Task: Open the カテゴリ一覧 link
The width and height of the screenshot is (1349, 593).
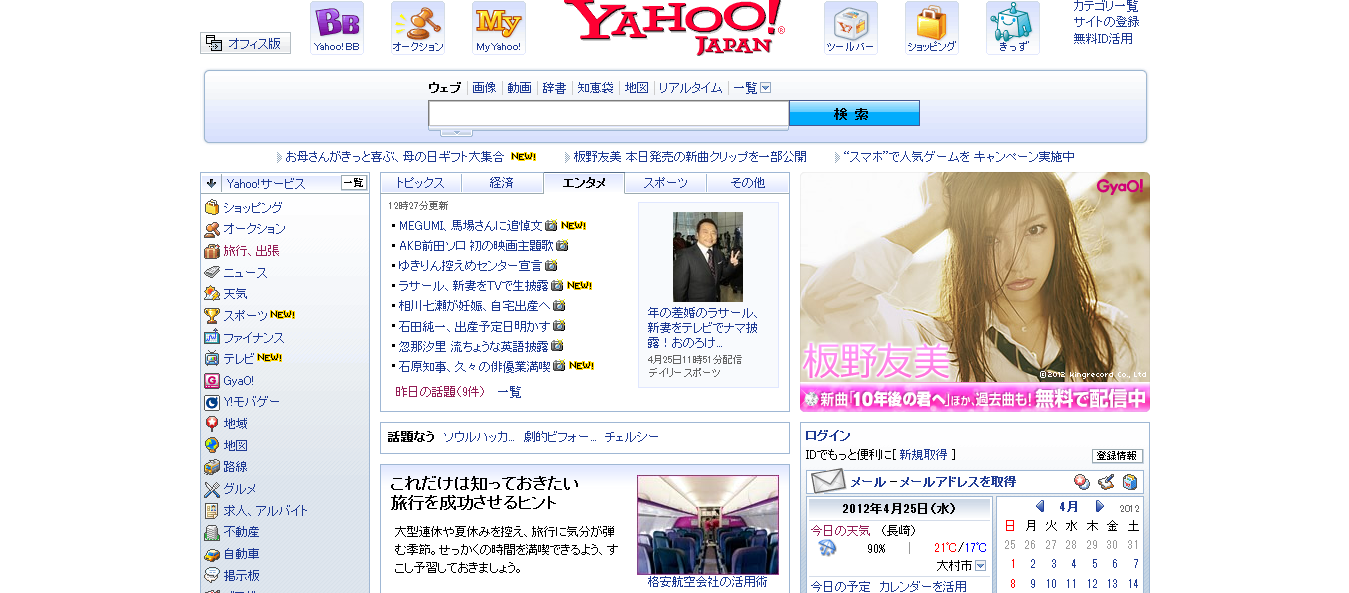Action: 1106,5
